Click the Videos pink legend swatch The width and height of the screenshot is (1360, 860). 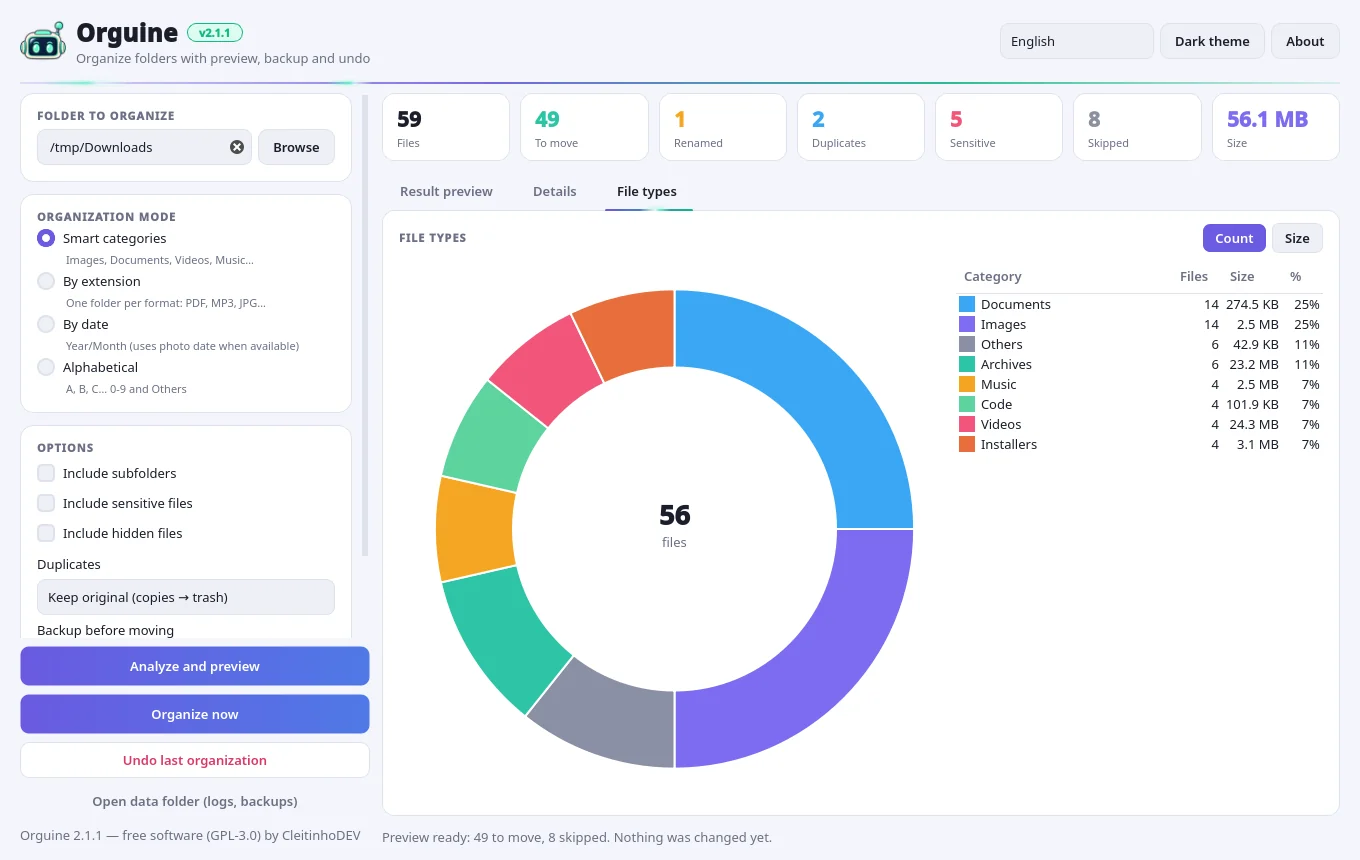967,424
